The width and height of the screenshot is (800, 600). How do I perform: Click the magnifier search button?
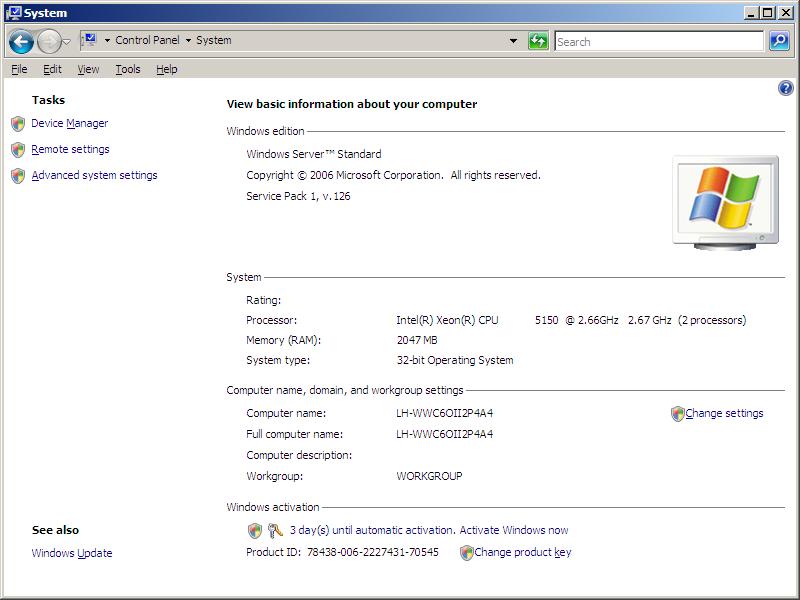[x=779, y=41]
